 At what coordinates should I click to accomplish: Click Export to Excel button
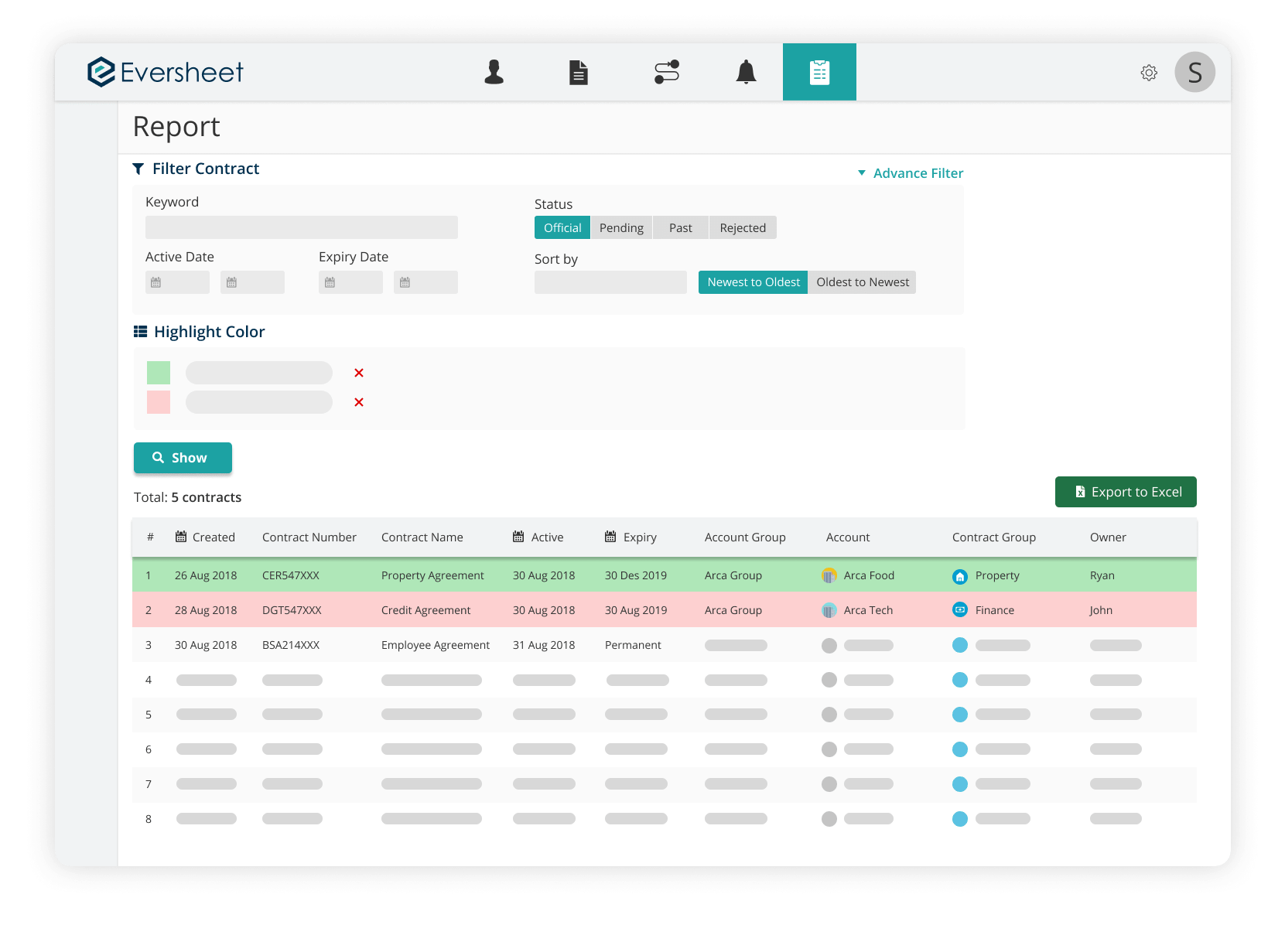pos(1126,492)
